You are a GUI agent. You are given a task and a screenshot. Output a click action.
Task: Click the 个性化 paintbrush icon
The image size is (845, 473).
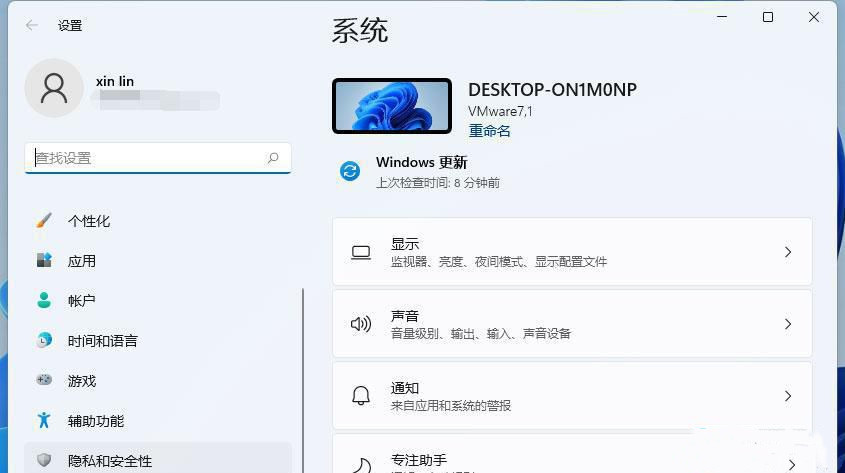tap(44, 220)
